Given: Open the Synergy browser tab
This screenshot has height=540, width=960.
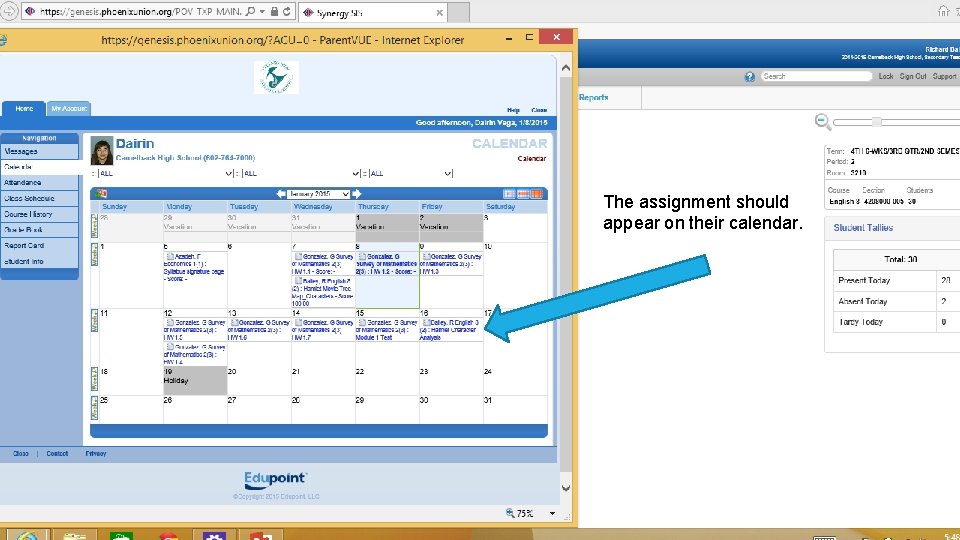Looking at the screenshot, I should tap(373, 12).
